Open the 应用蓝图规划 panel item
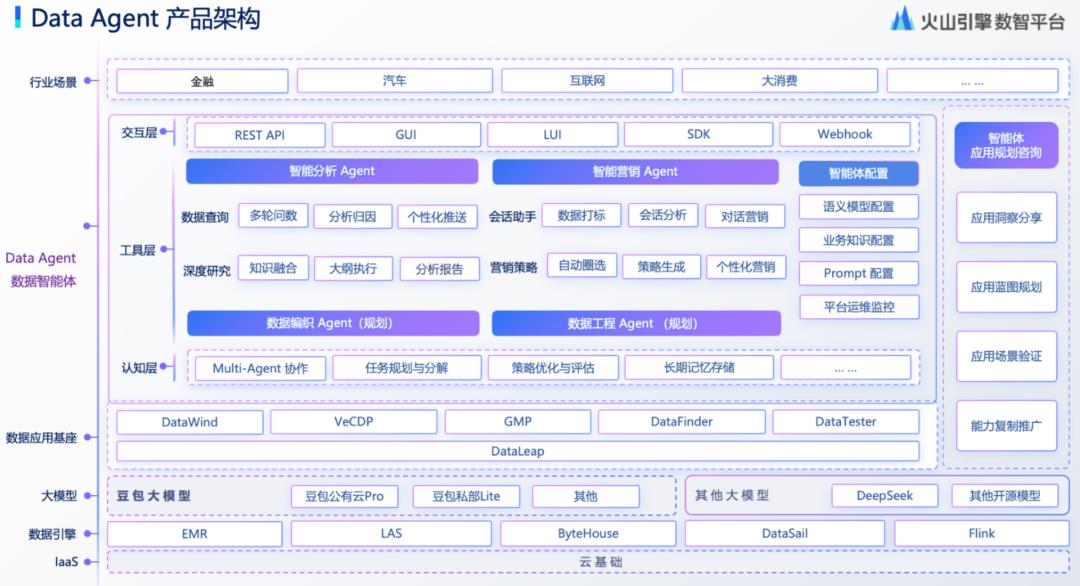This screenshot has height=586, width=1080. point(1006,287)
